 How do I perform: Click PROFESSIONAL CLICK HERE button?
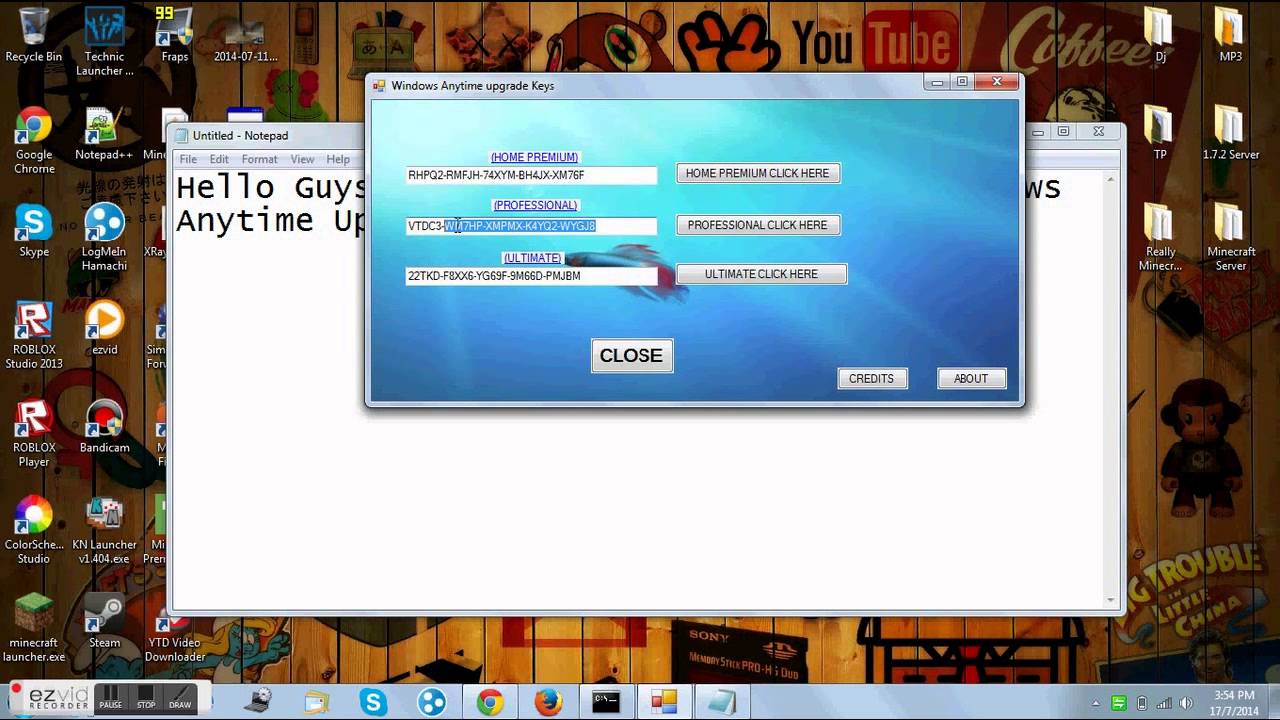(x=758, y=225)
